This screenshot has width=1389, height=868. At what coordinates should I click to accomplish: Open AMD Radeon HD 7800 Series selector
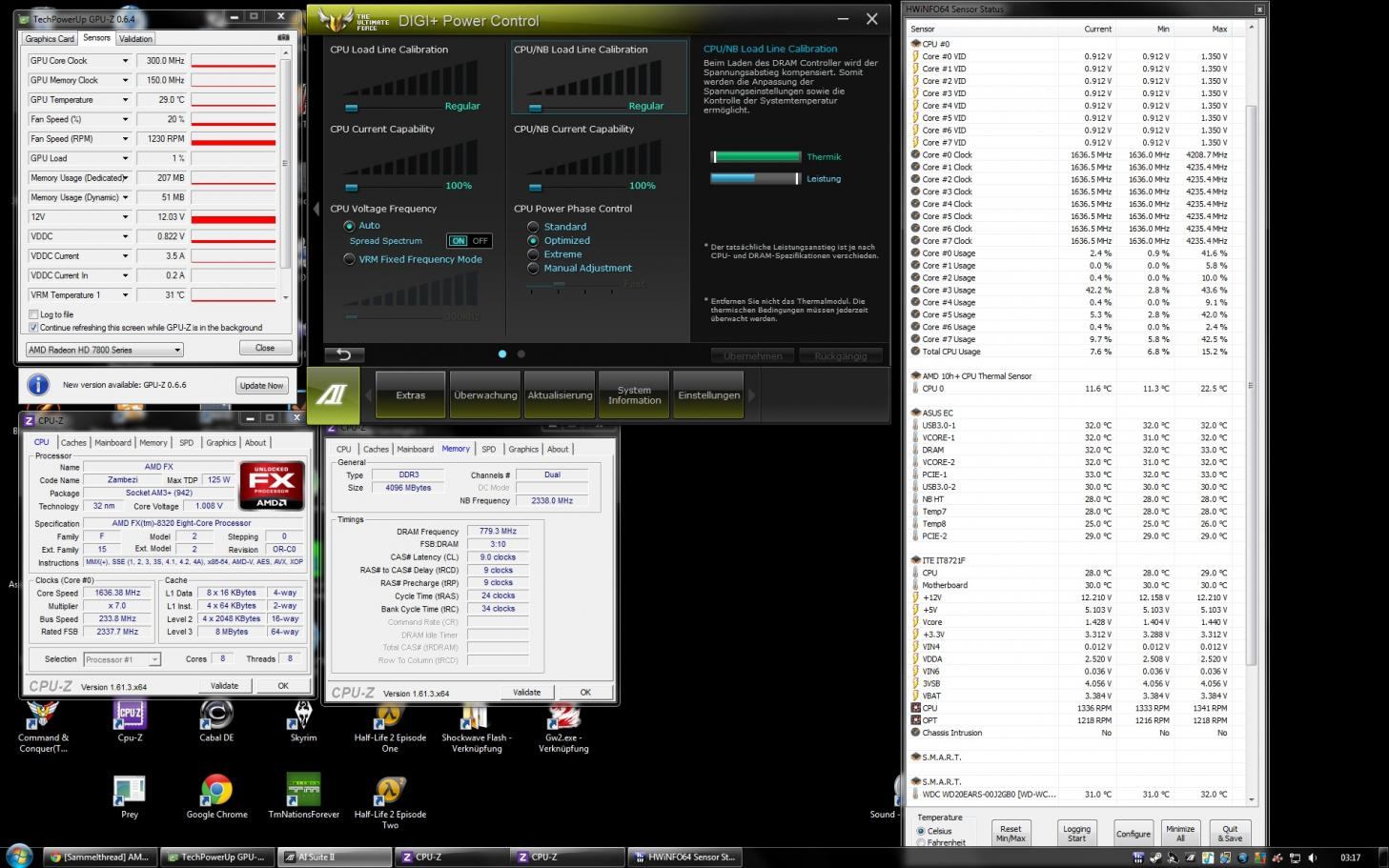(x=104, y=350)
